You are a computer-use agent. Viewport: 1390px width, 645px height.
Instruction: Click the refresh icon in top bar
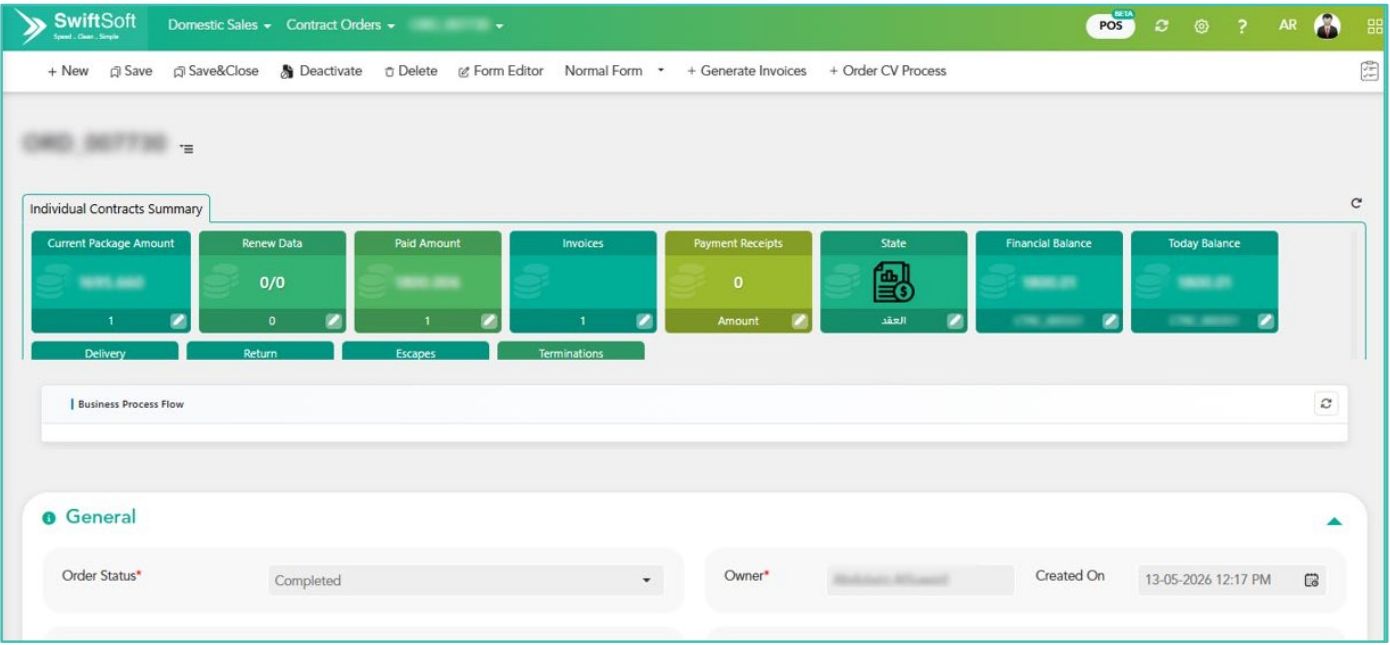tap(1163, 26)
